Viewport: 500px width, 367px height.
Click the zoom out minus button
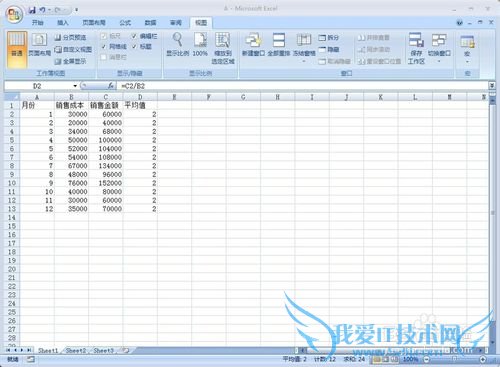(427, 359)
